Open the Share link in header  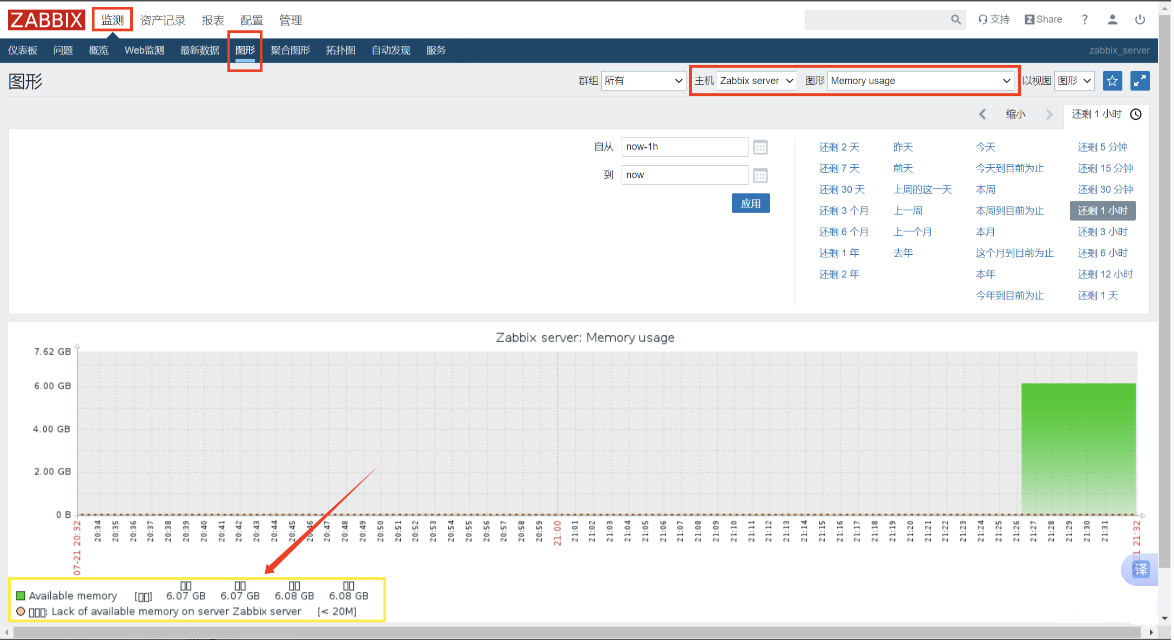tap(1043, 19)
